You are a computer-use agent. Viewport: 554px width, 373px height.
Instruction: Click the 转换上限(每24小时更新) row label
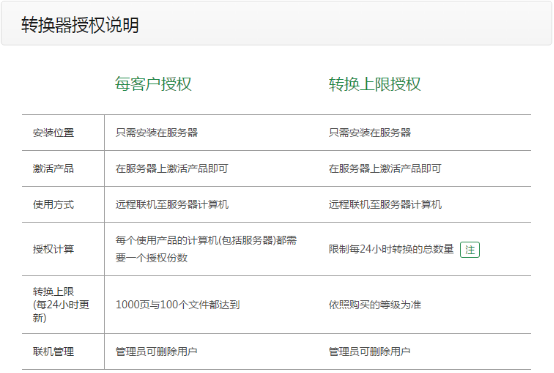click(x=61, y=304)
